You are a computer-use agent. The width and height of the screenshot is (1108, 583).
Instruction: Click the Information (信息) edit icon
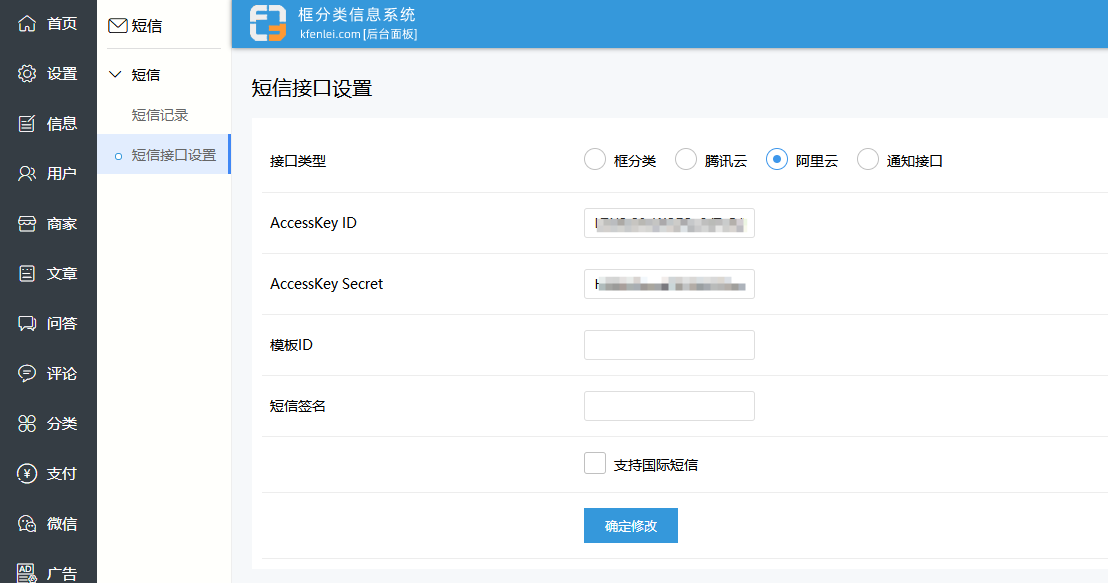point(27,123)
